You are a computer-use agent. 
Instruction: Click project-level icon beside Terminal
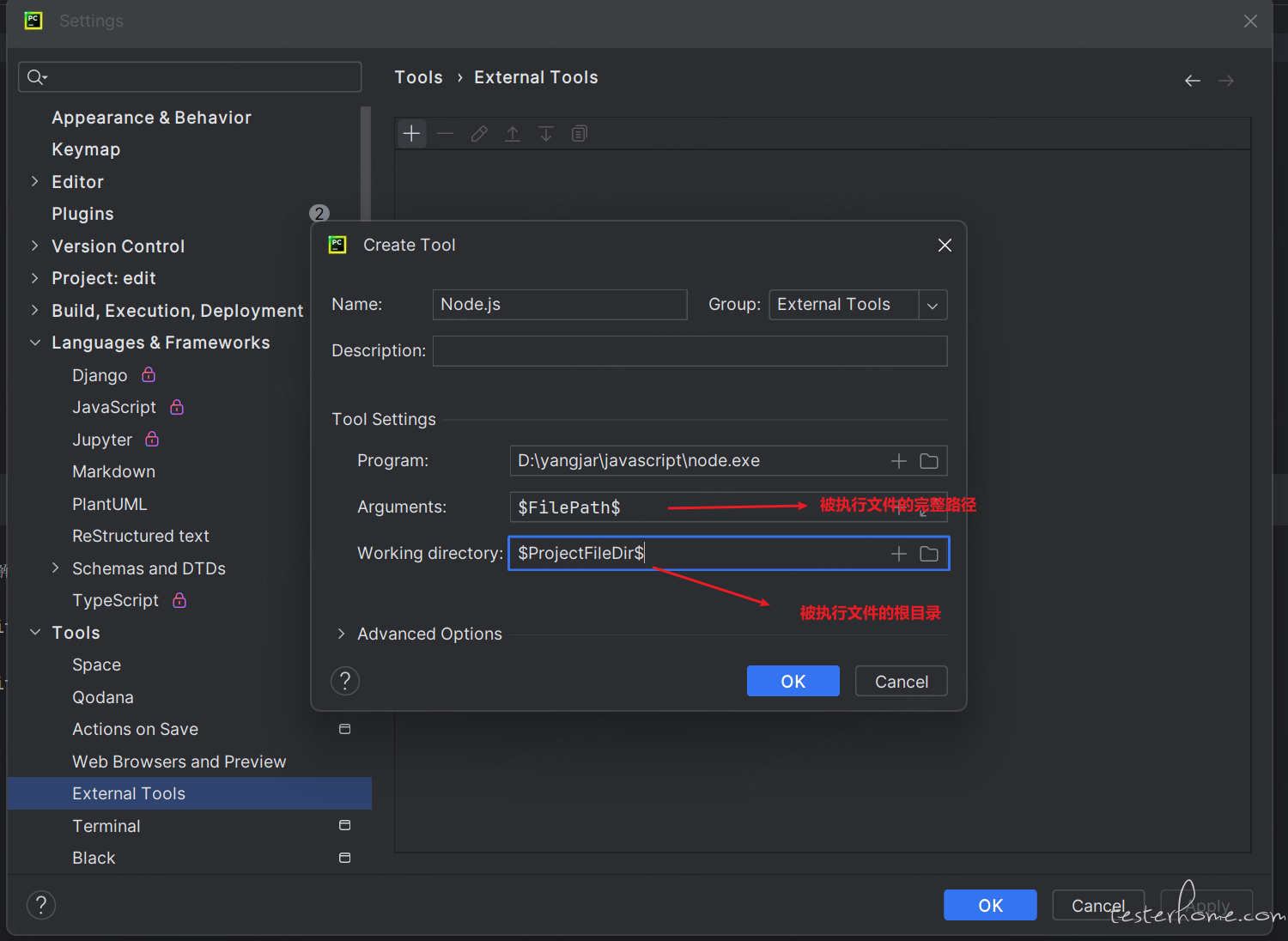pos(345,825)
